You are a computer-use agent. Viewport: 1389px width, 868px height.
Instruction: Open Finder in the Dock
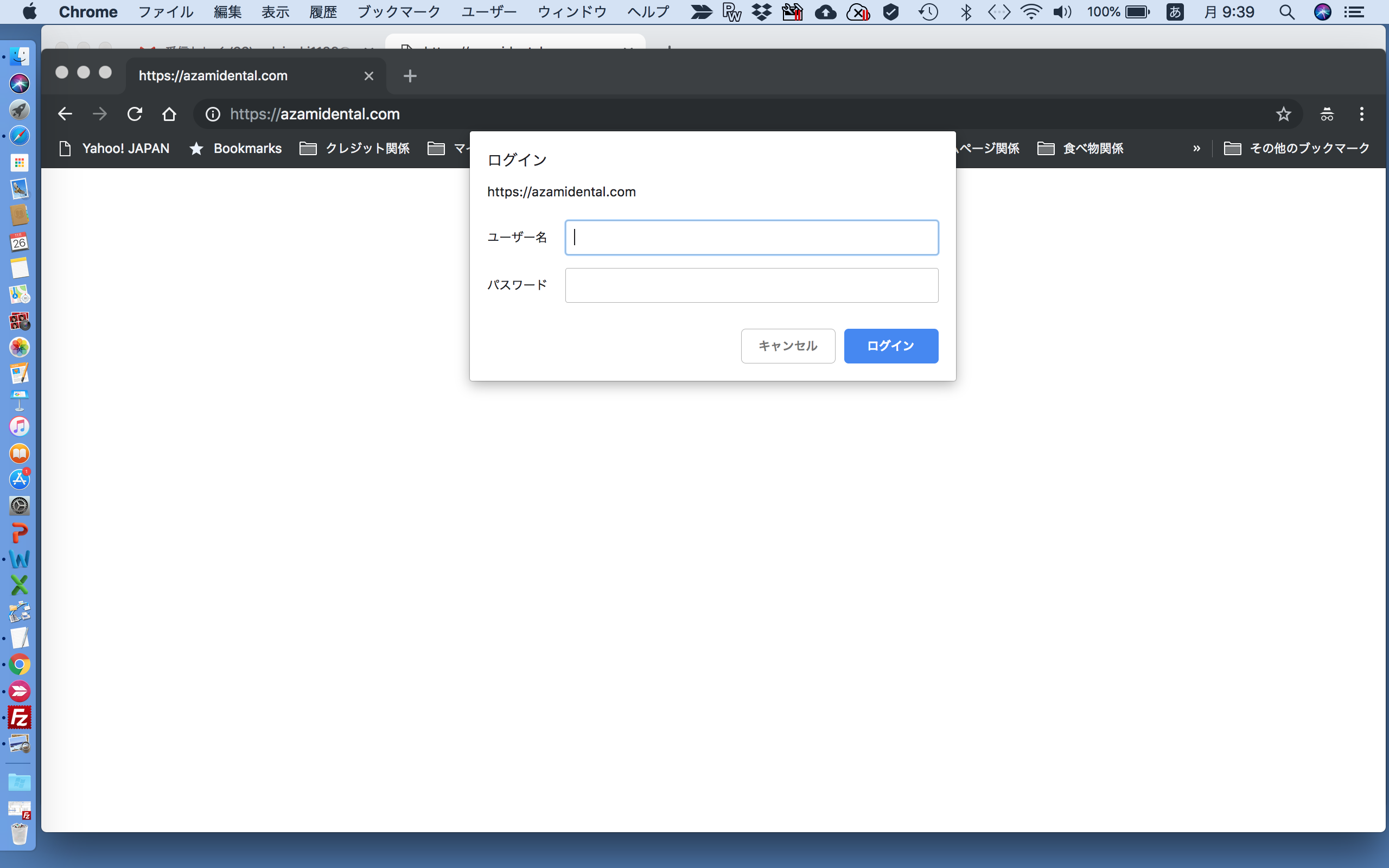(x=20, y=56)
